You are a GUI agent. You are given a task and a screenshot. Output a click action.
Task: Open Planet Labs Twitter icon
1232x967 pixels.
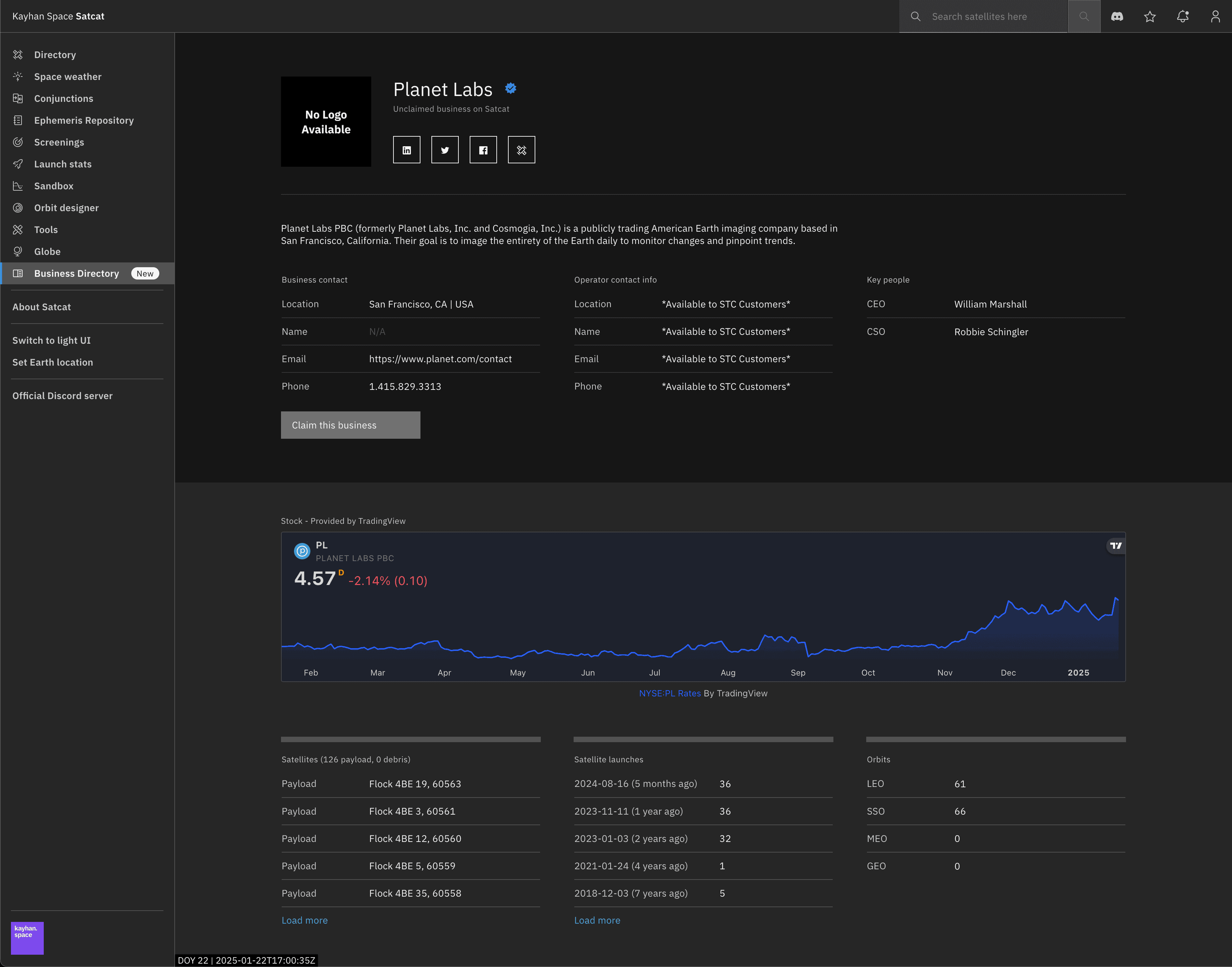445,150
